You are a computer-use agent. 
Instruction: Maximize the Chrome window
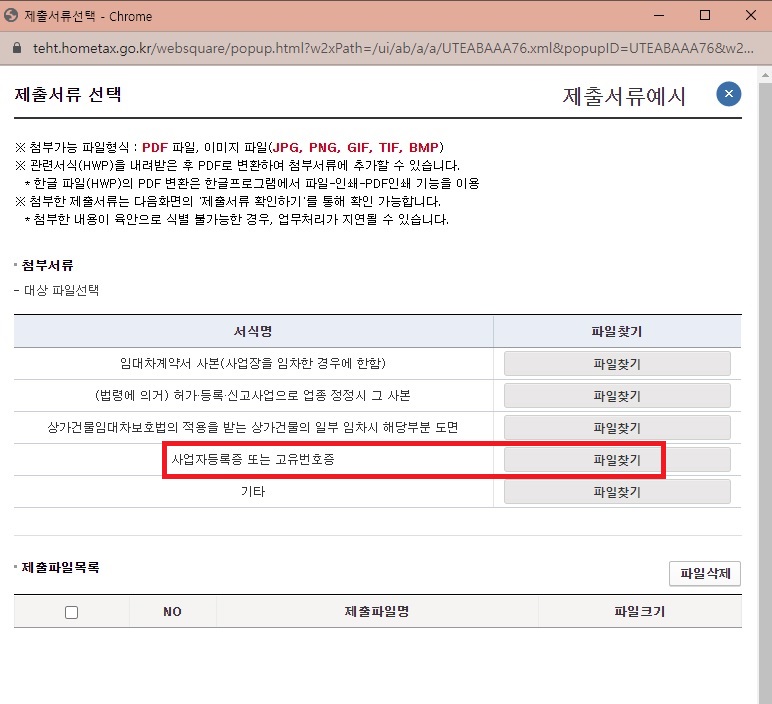tap(705, 16)
